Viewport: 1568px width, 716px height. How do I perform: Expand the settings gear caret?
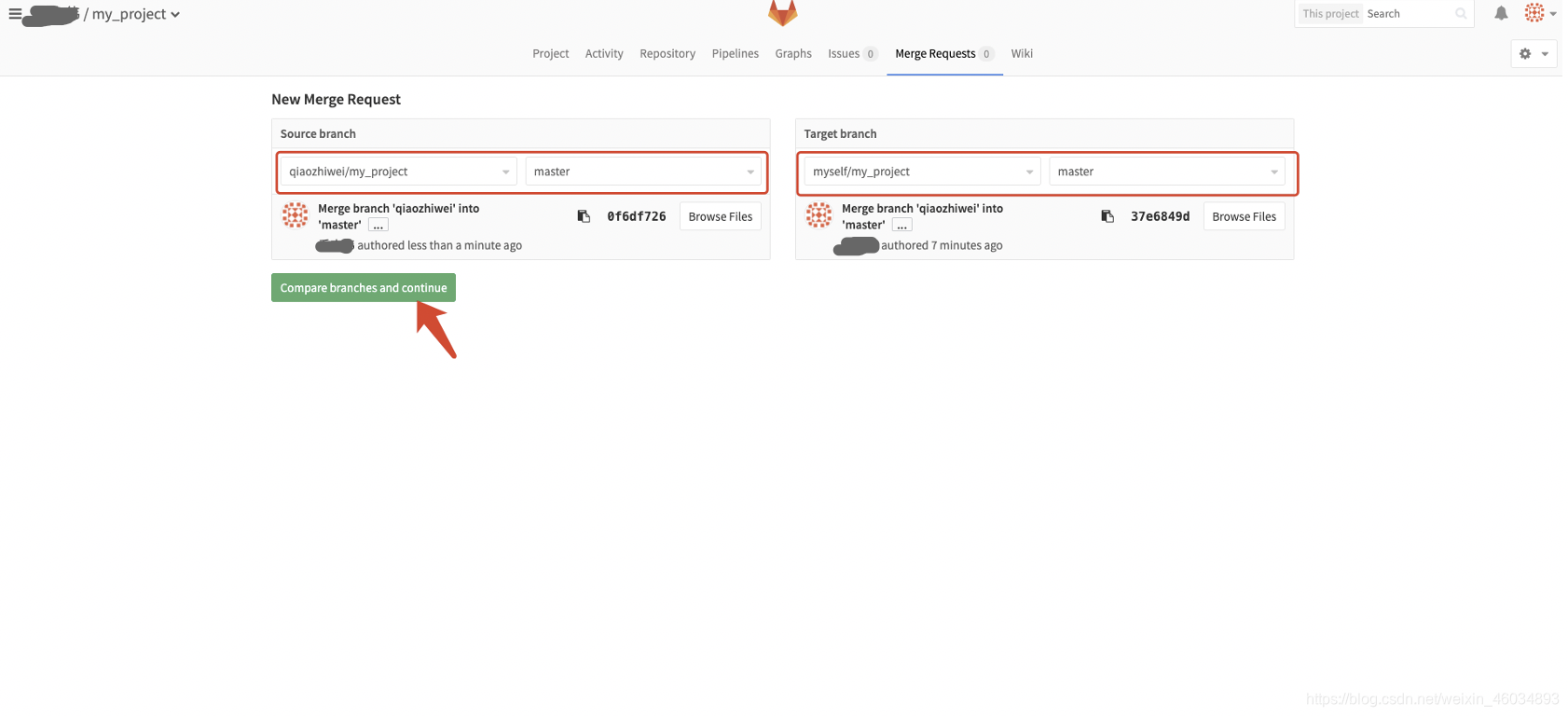tap(1545, 54)
